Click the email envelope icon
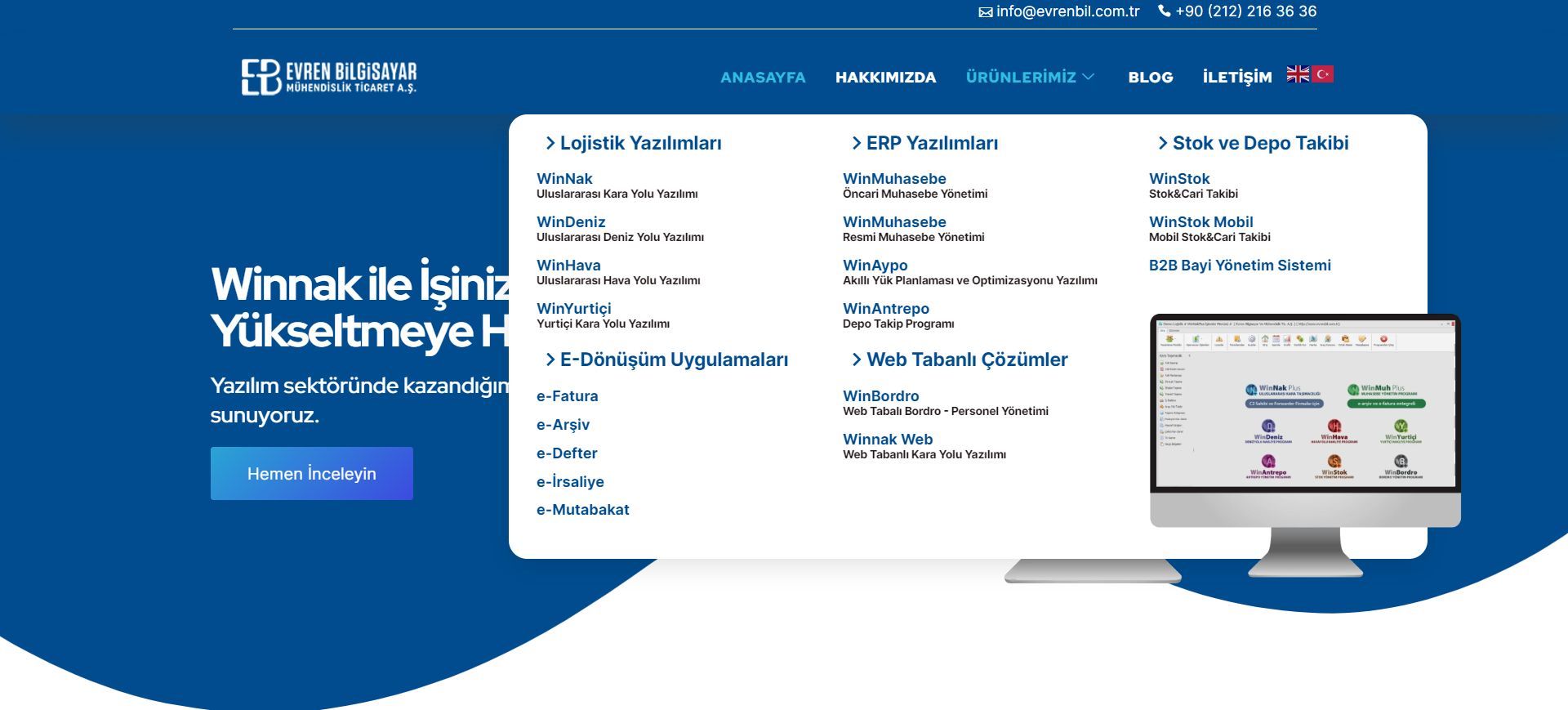1568x710 pixels. tap(986, 12)
